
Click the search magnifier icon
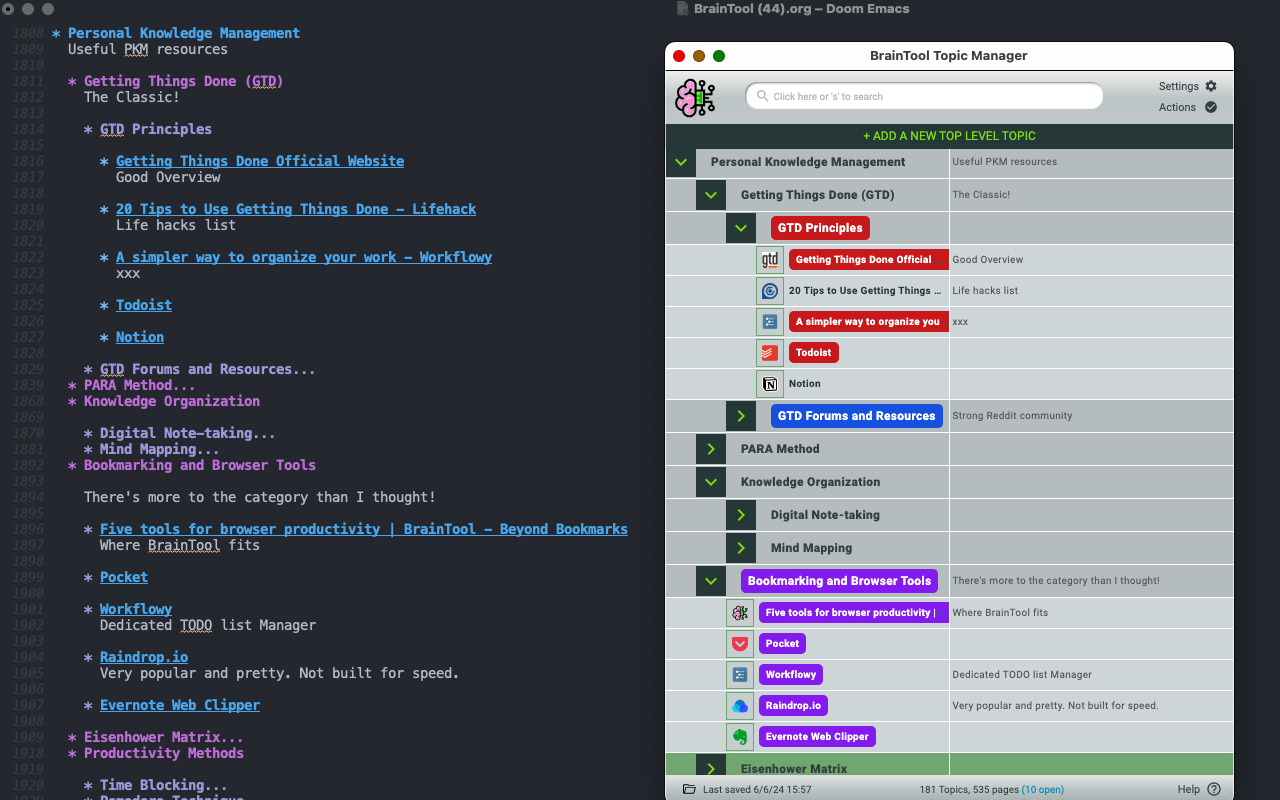point(763,96)
